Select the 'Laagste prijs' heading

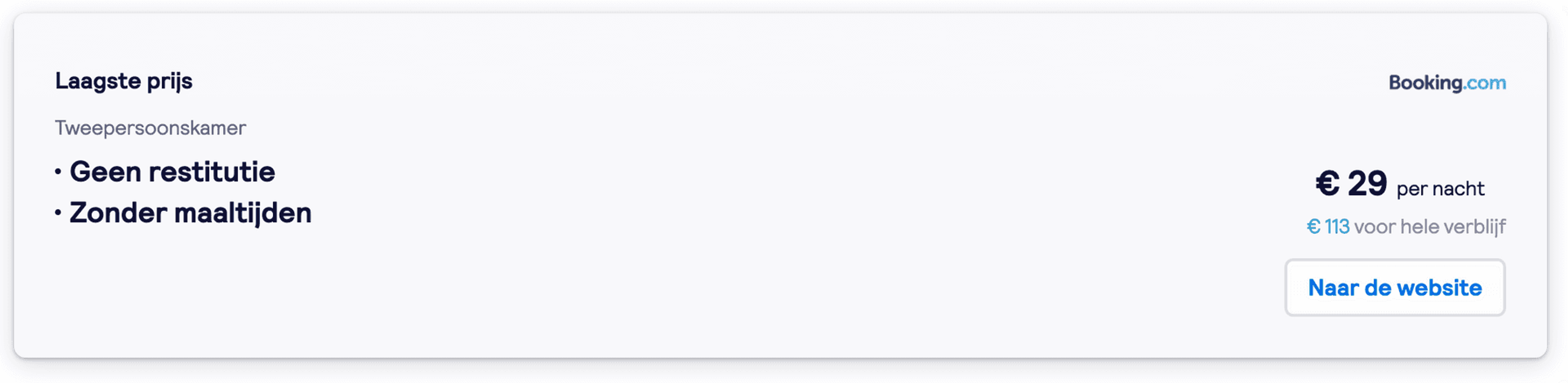[124, 82]
